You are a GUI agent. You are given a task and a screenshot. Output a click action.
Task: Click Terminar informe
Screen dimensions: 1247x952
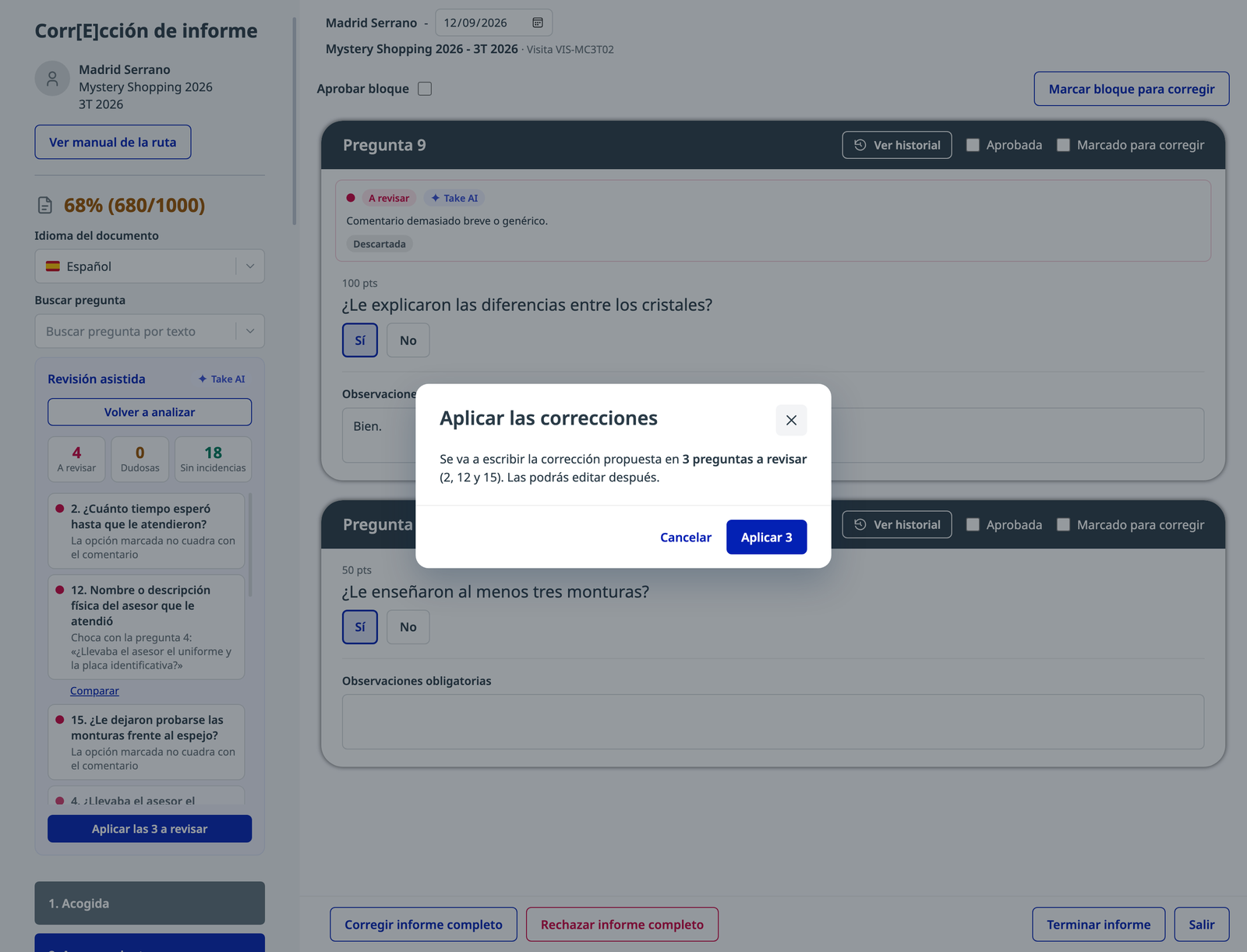(x=1099, y=924)
